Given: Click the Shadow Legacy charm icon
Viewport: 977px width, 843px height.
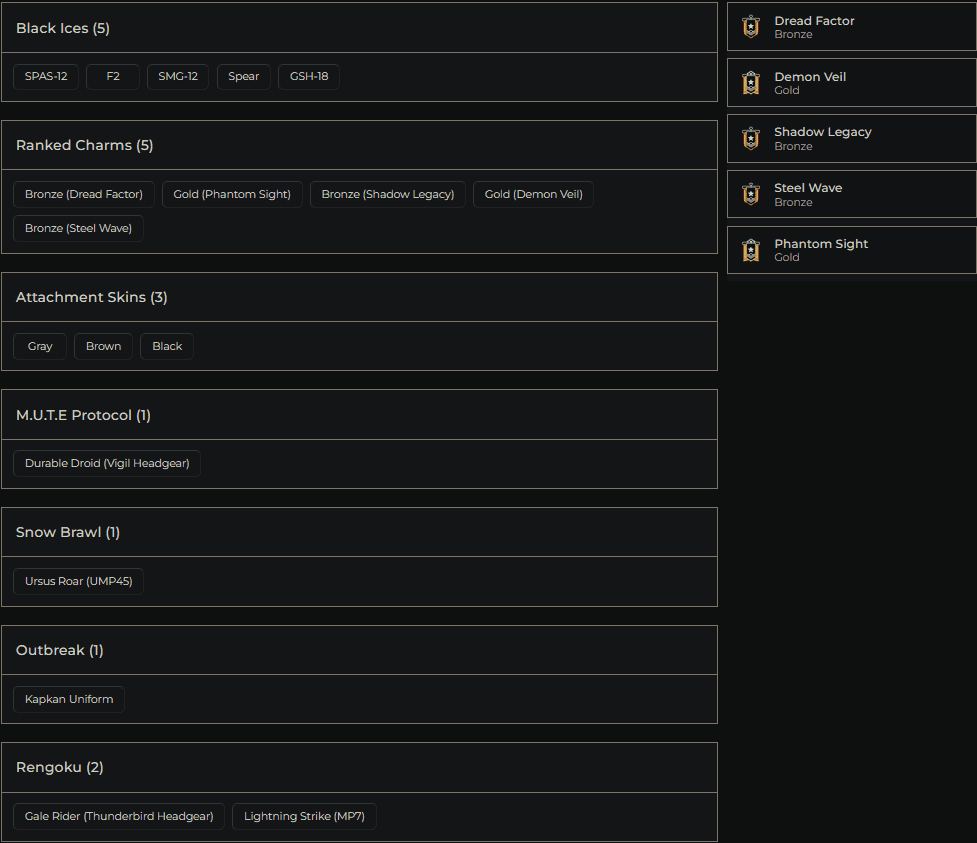Looking at the screenshot, I should tap(750, 138).
